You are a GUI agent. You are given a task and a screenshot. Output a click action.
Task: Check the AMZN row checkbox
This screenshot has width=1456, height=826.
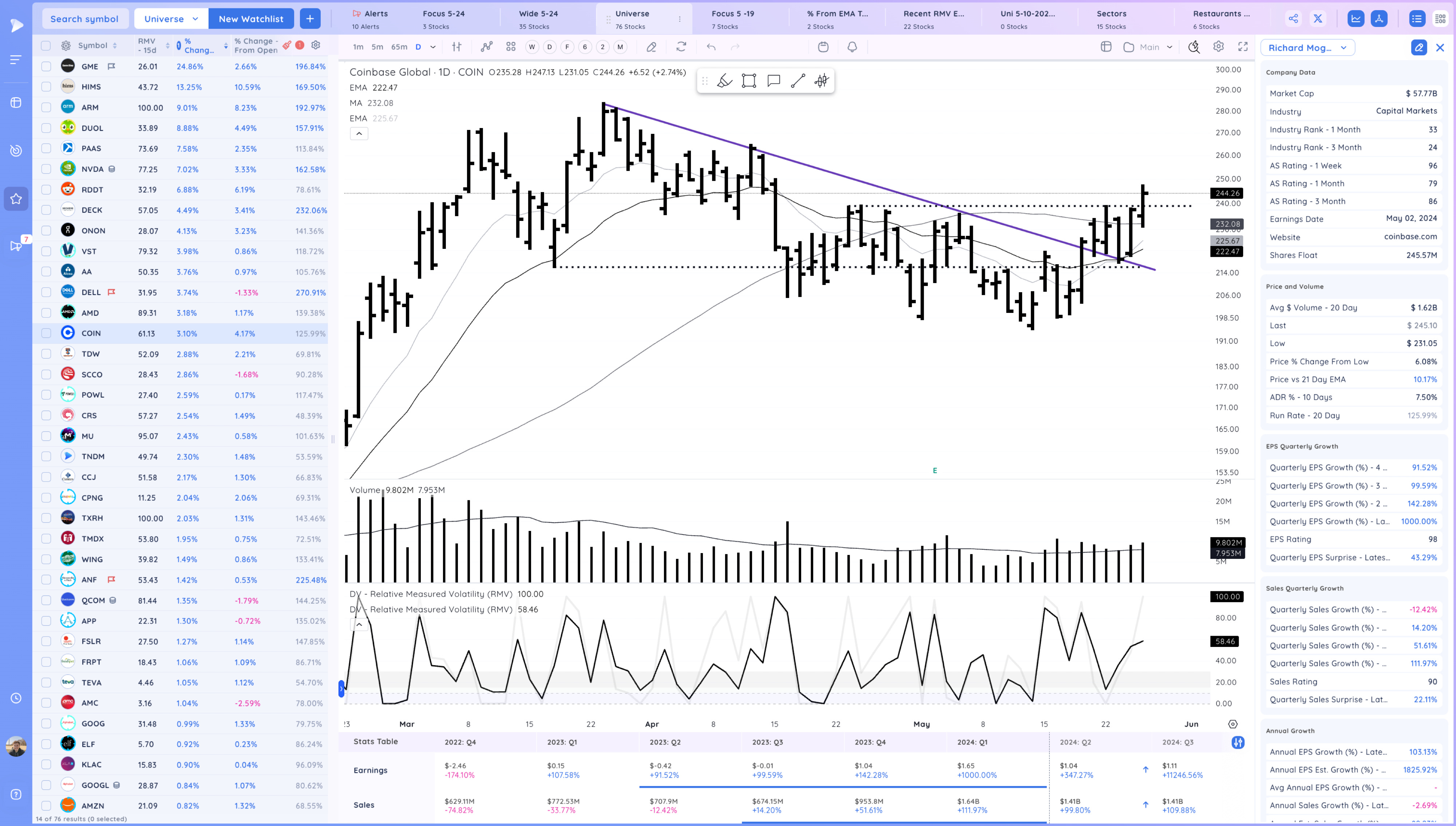(46, 806)
